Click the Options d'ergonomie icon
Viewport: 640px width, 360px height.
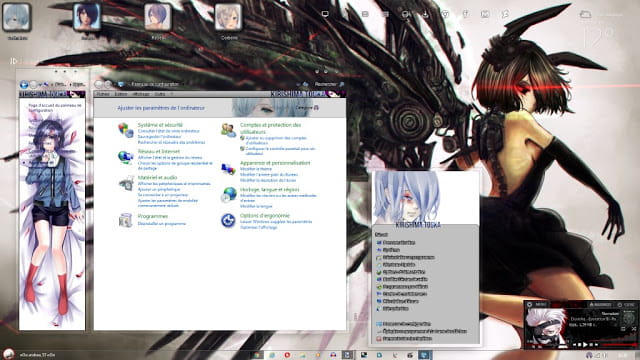pos(229,221)
